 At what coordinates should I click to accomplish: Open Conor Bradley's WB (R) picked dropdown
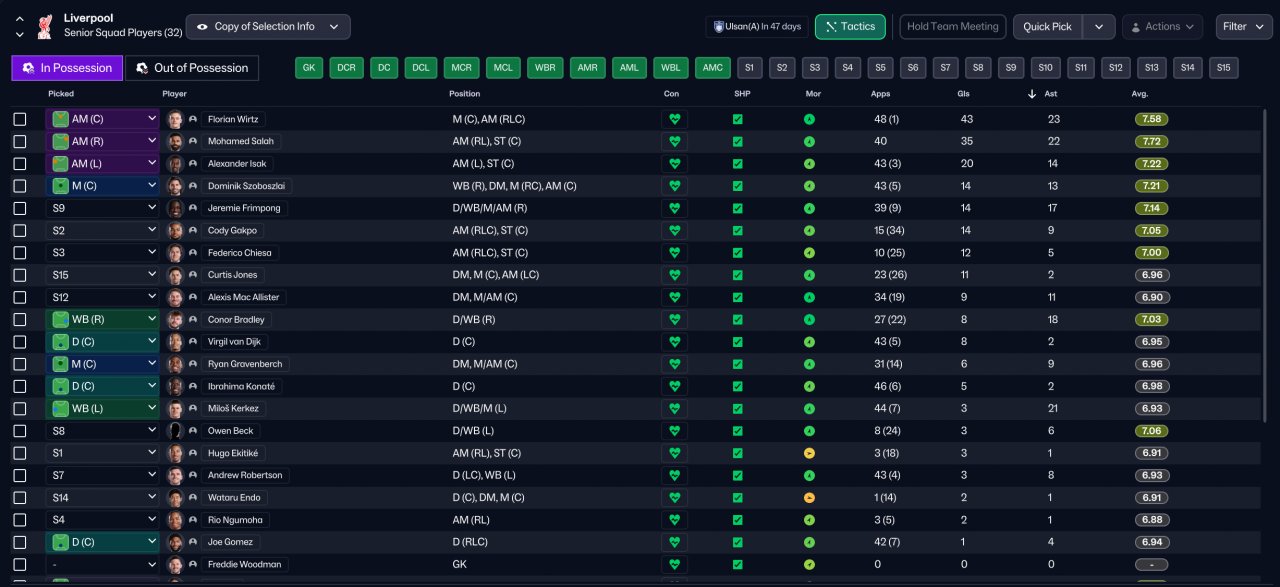pyautogui.click(x=102, y=320)
